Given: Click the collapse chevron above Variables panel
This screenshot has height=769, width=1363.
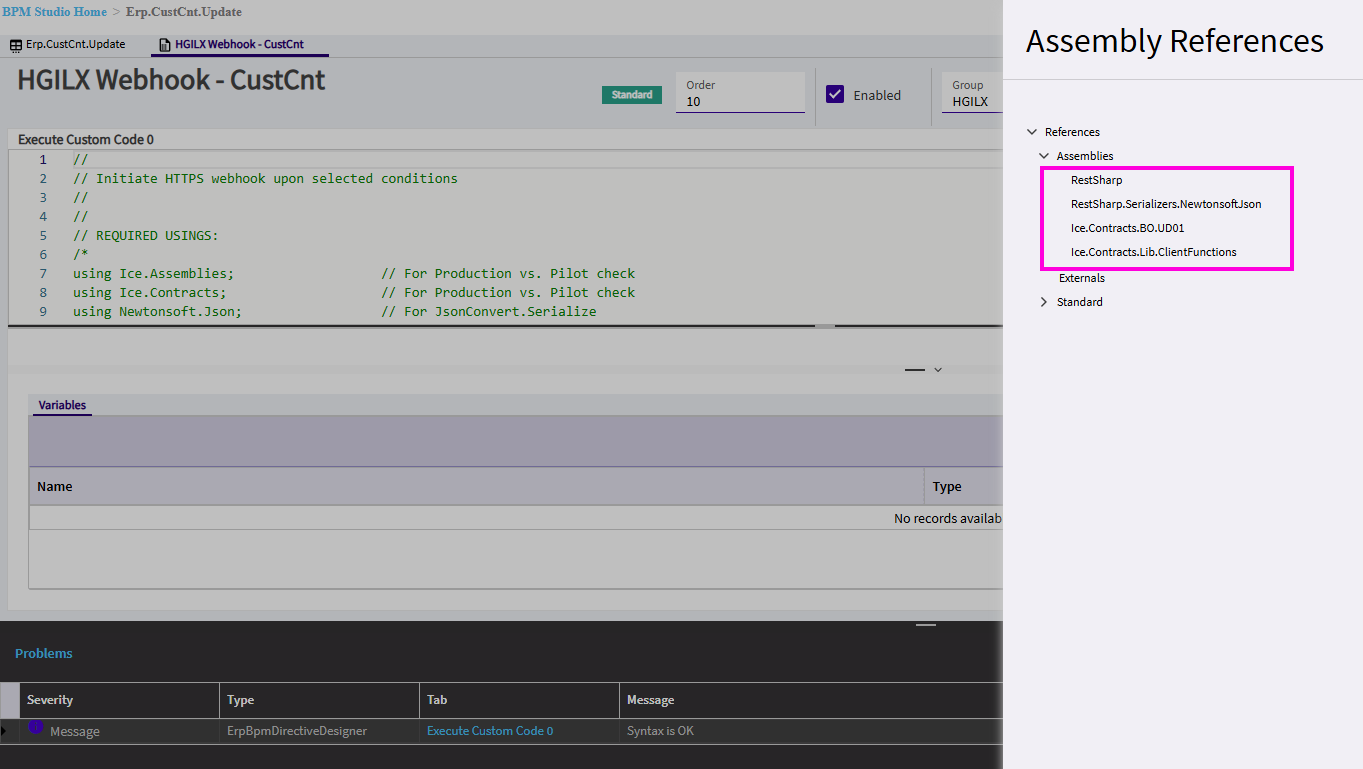Looking at the screenshot, I should pos(938,370).
